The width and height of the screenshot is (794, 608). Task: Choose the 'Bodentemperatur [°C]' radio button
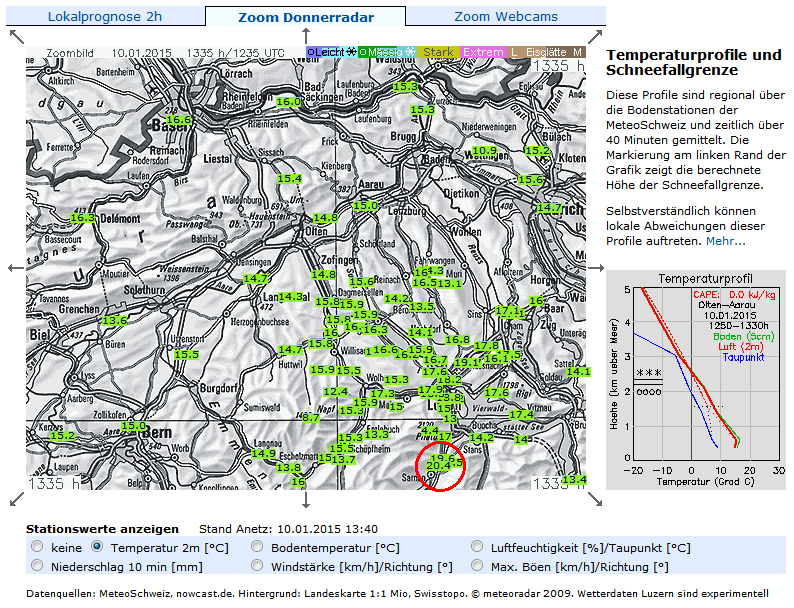tap(258, 547)
